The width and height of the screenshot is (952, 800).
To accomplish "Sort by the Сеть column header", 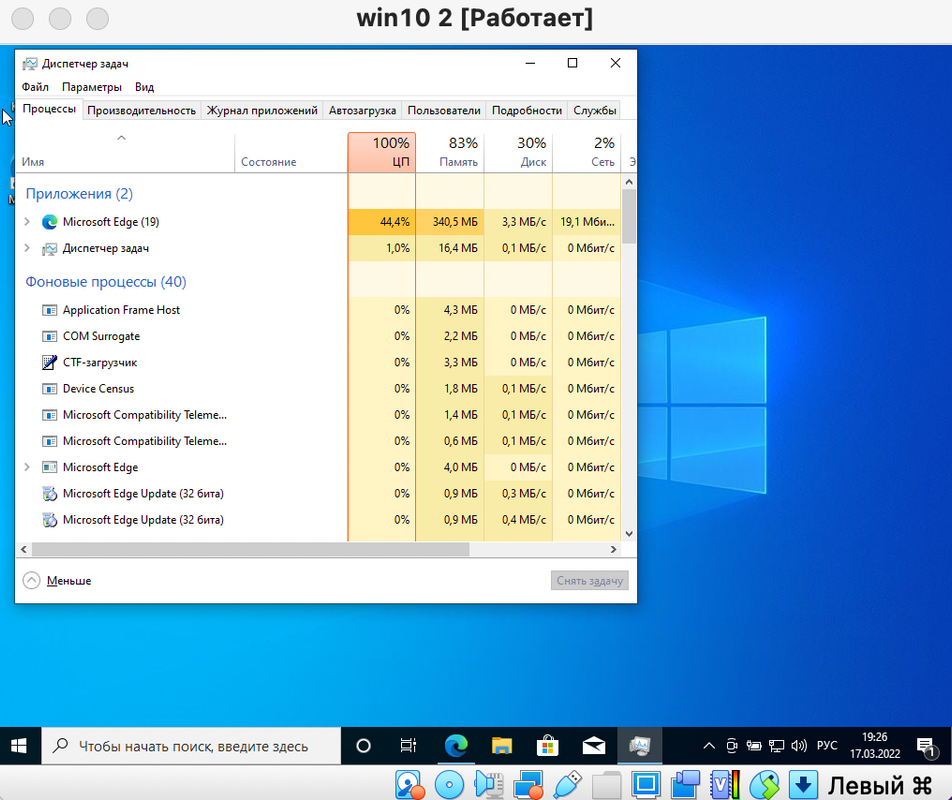I will point(586,152).
